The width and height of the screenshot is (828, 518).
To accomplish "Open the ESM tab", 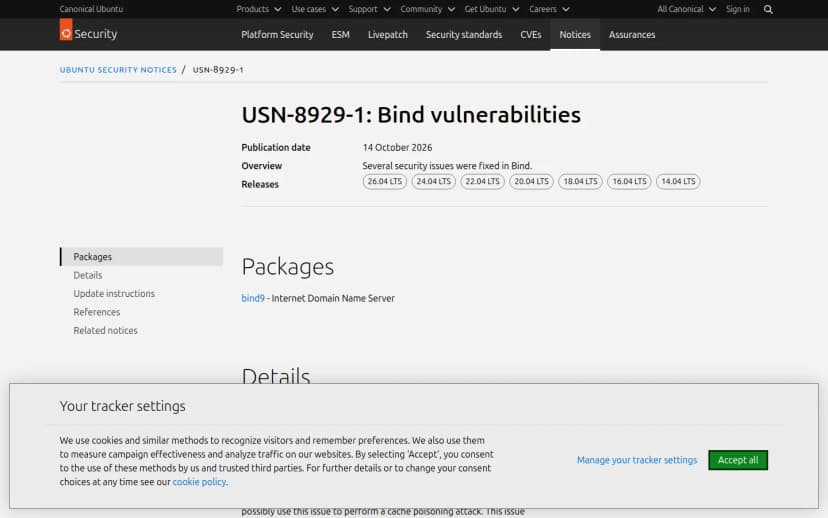I will point(341,34).
